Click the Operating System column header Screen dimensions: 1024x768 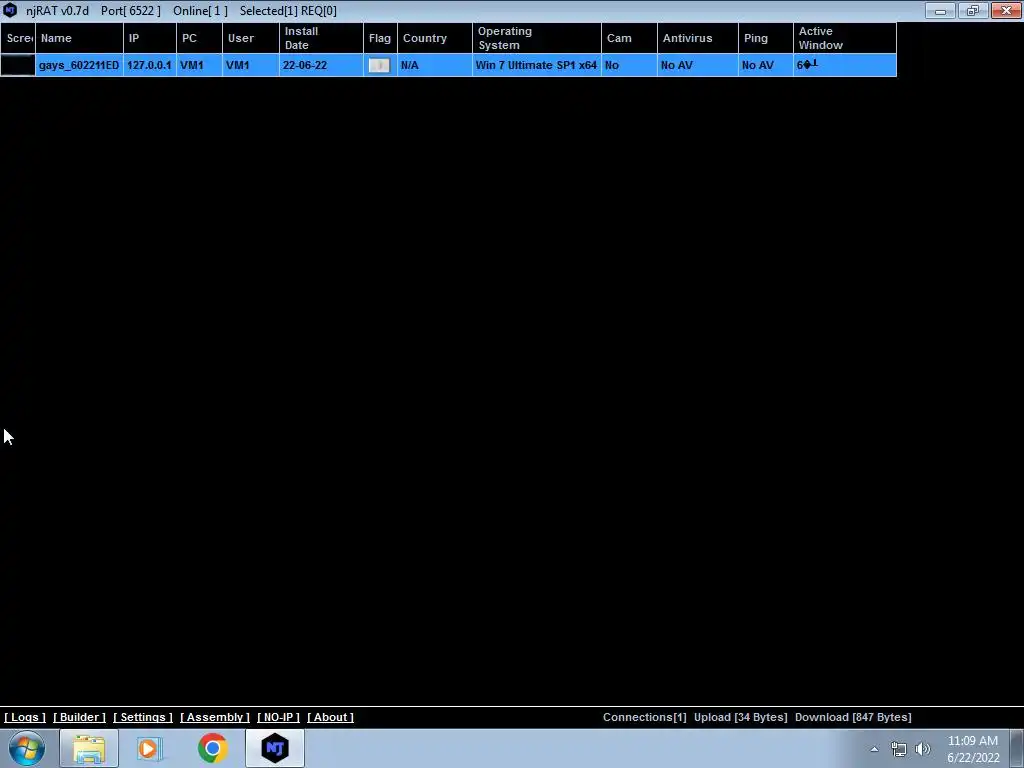[x=537, y=38]
